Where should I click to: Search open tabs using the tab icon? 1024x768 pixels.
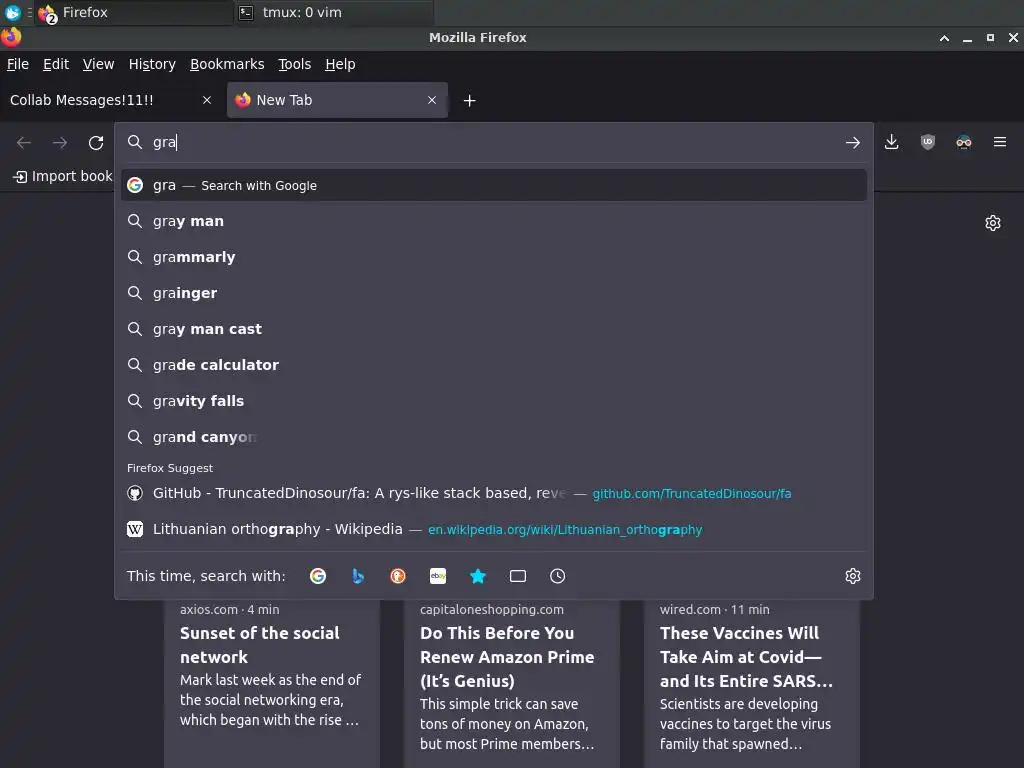(x=518, y=576)
